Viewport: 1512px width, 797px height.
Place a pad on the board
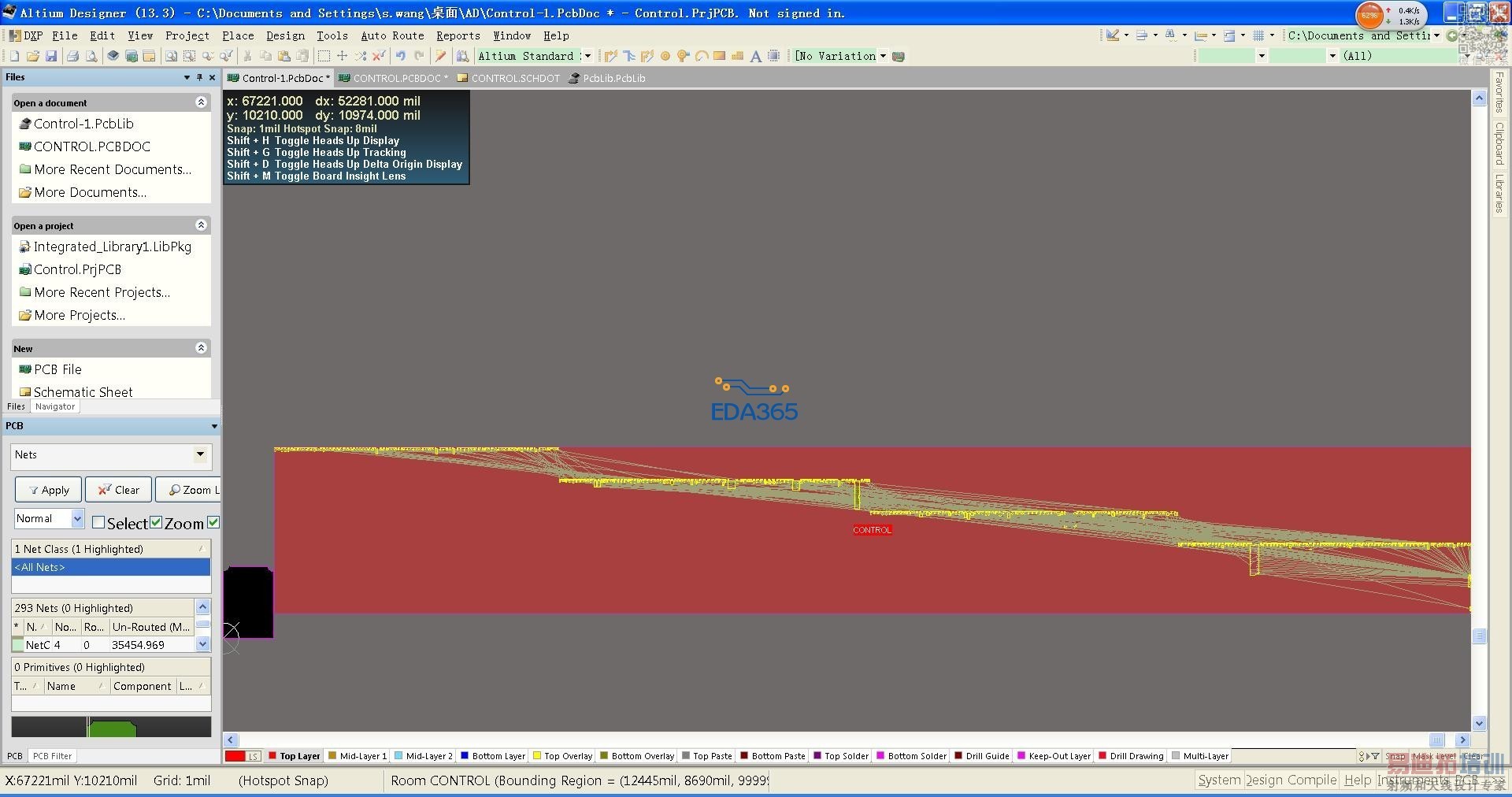click(x=665, y=56)
